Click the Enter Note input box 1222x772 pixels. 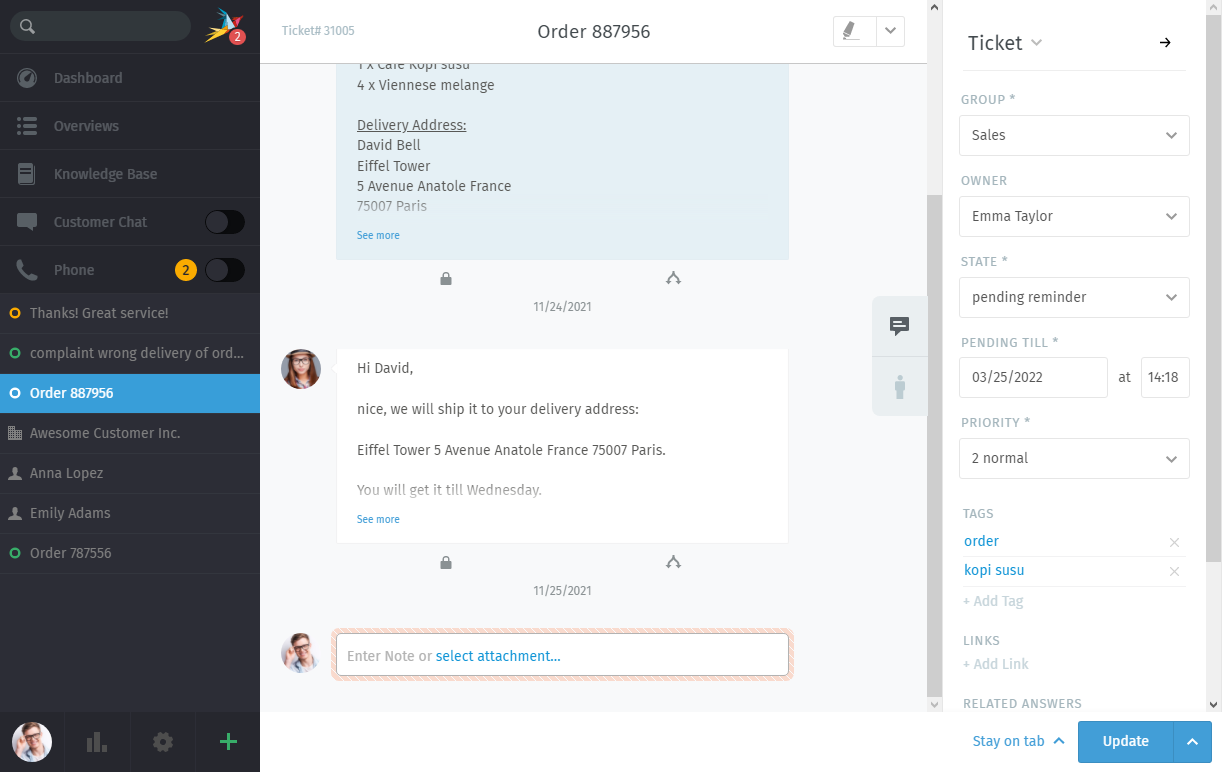(562, 655)
